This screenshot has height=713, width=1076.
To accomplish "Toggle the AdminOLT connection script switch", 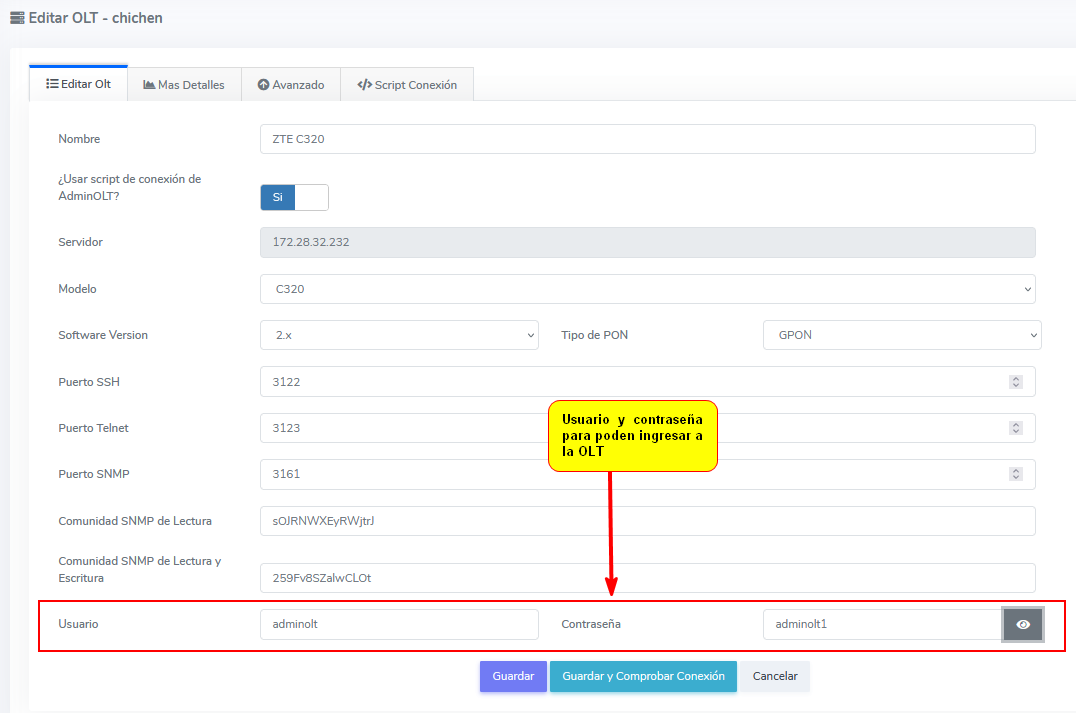I will [294, 197].
